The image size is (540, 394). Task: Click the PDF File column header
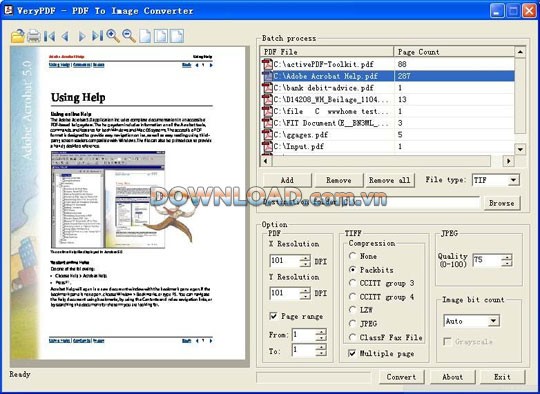[327, 52]
